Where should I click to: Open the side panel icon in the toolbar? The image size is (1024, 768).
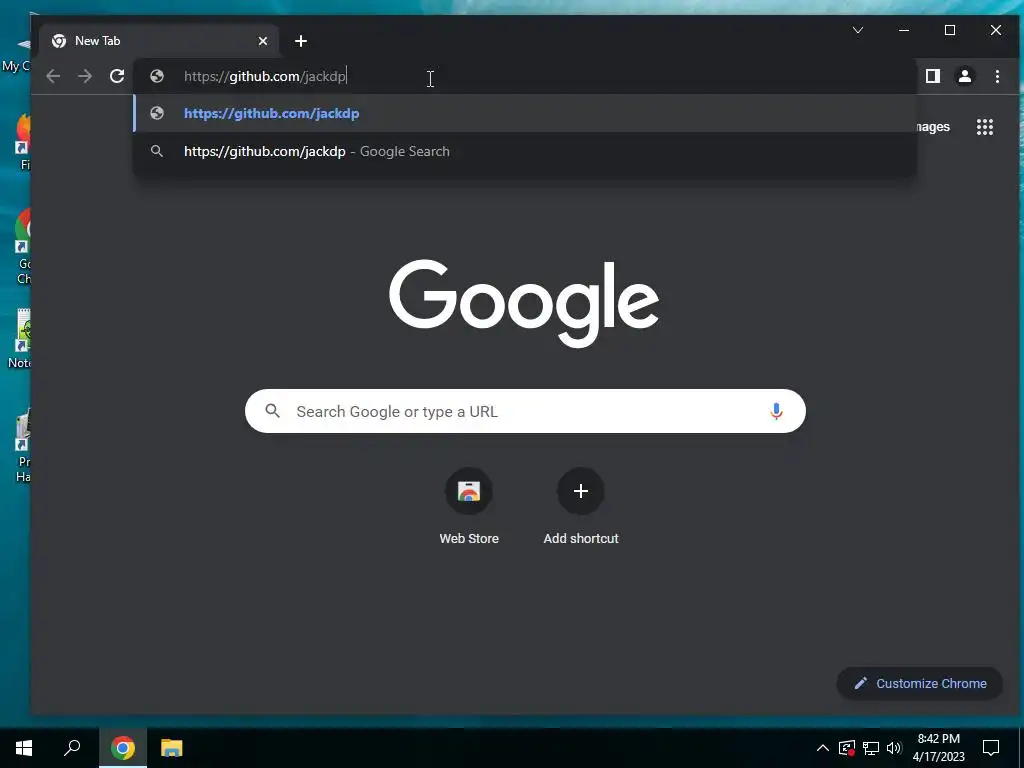933,76
